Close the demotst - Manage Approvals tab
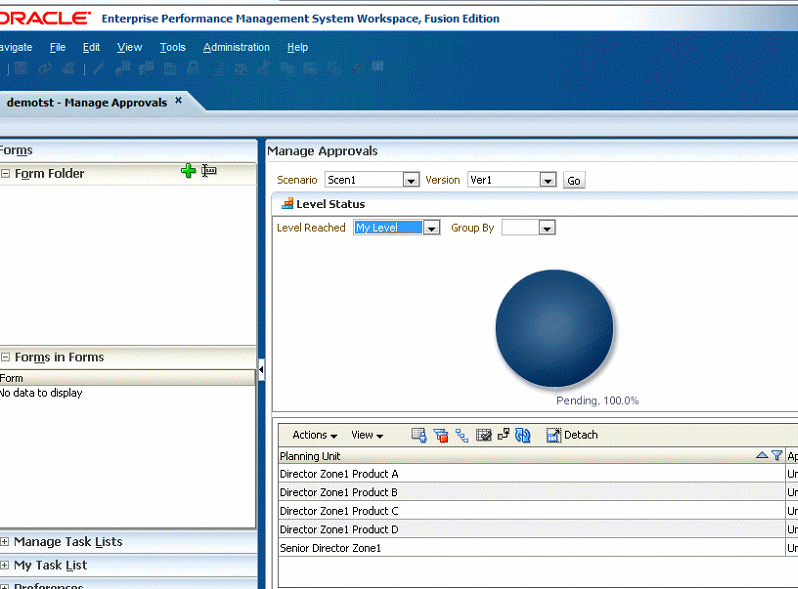Viewport: 798px width, 589px height. pos(179,100)
